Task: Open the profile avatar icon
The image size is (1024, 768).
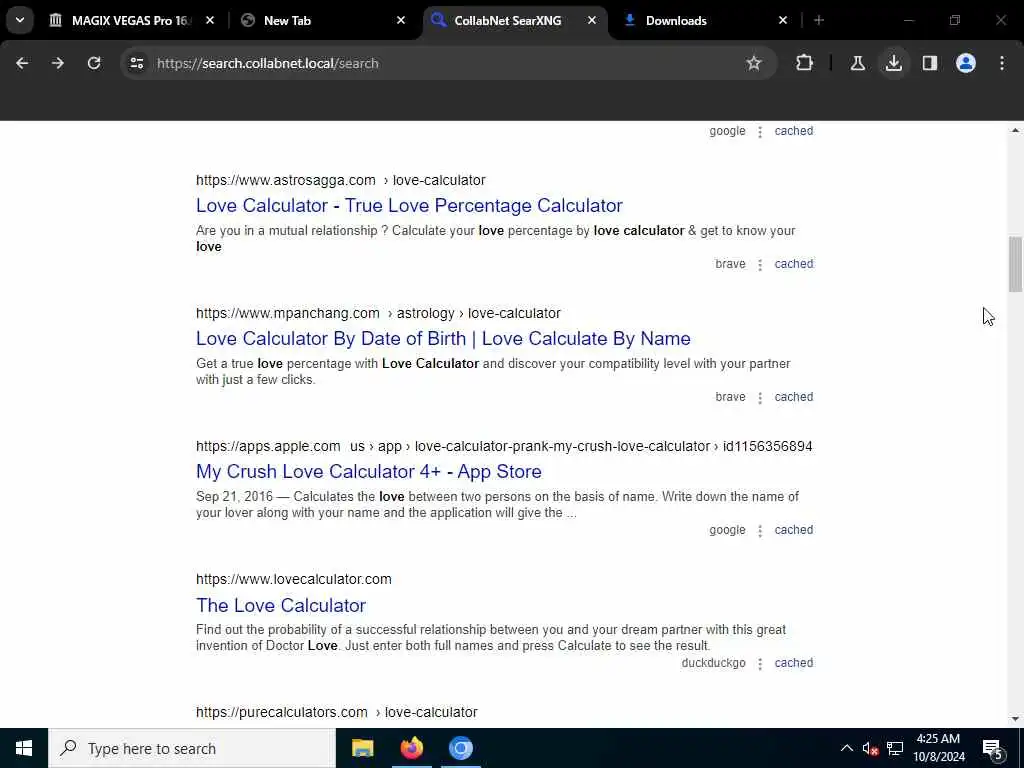Action: [x=966, y=63]
